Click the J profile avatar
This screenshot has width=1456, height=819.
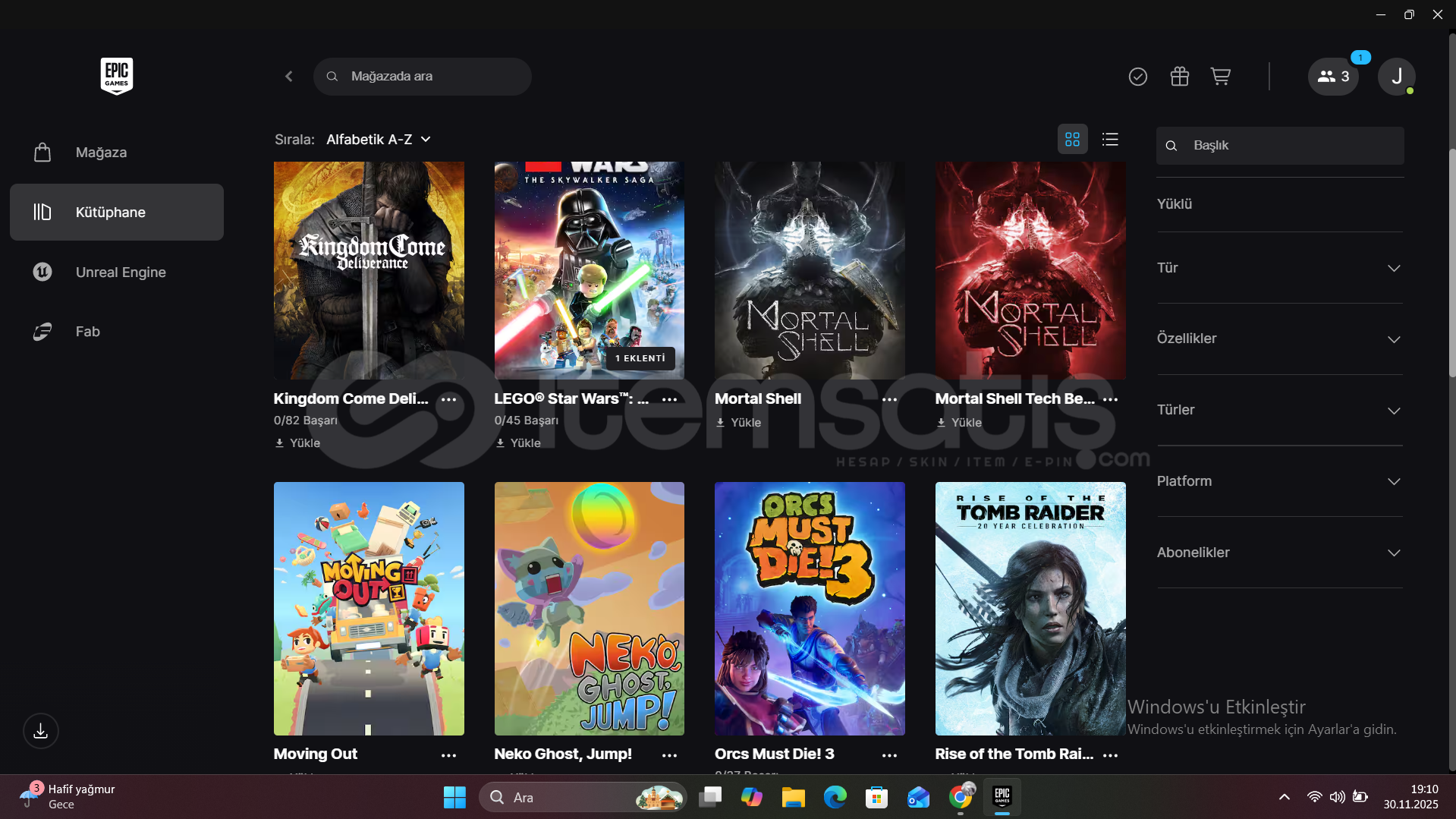pyautogui.click(x=1396, y=77)
